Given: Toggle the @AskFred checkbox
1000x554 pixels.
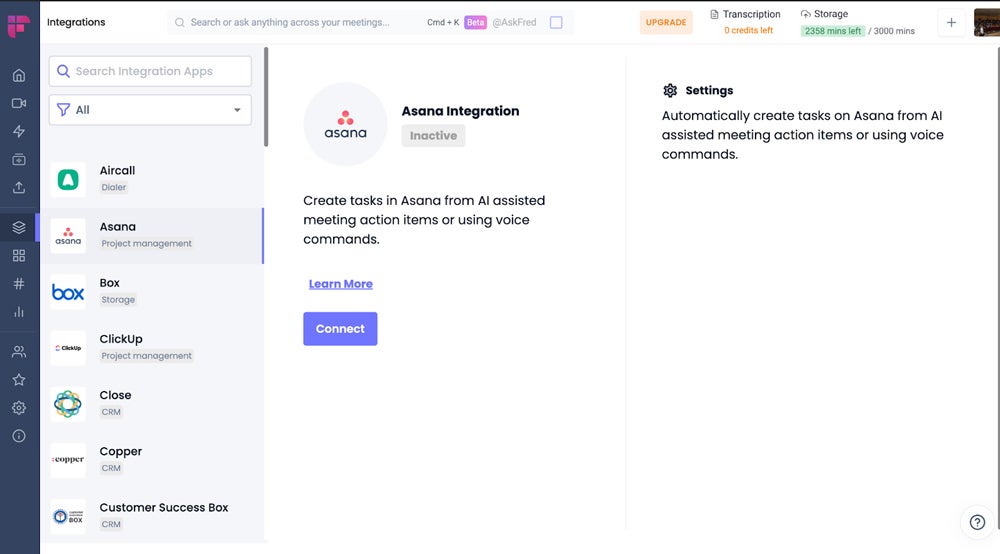Looking at the screenshot, I should [x=556, y=22].
